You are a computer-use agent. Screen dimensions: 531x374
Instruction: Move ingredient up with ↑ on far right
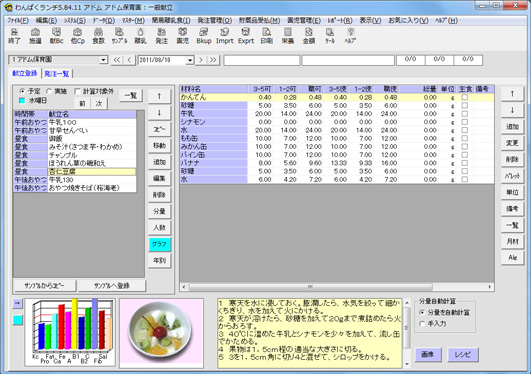[x=512, y=94]
